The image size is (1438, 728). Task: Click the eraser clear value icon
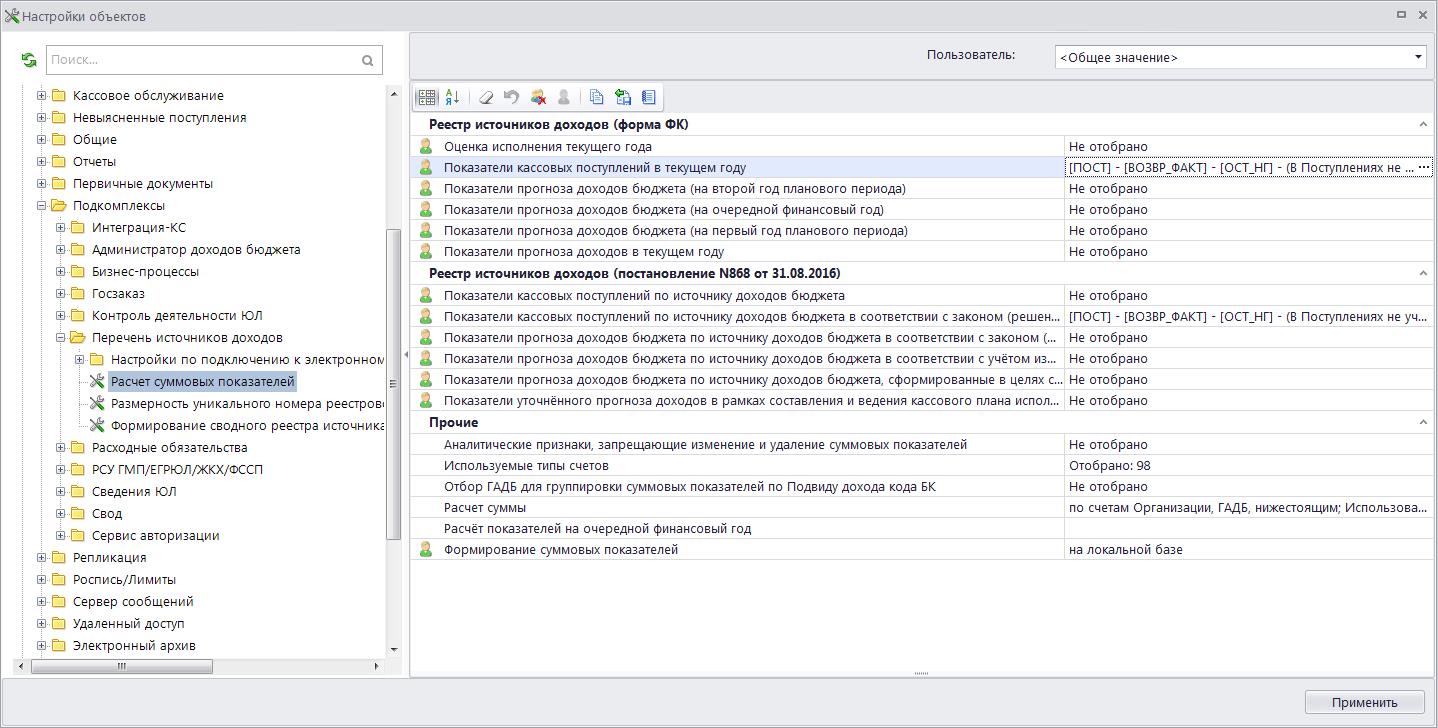(x=486, y=97)
